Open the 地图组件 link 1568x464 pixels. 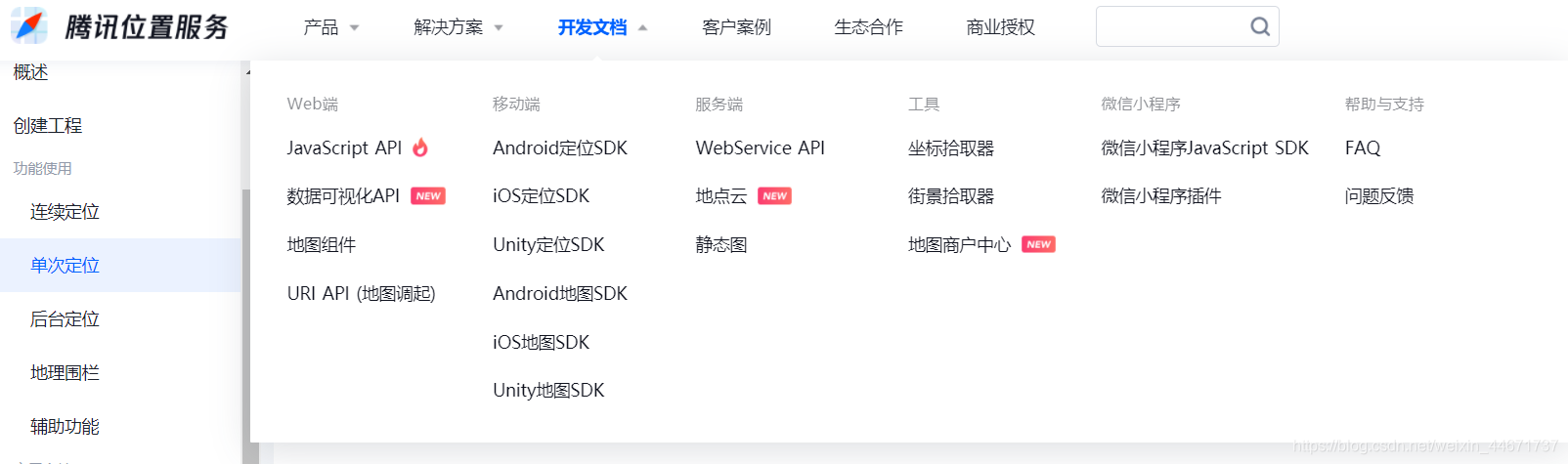click(322, 245)
